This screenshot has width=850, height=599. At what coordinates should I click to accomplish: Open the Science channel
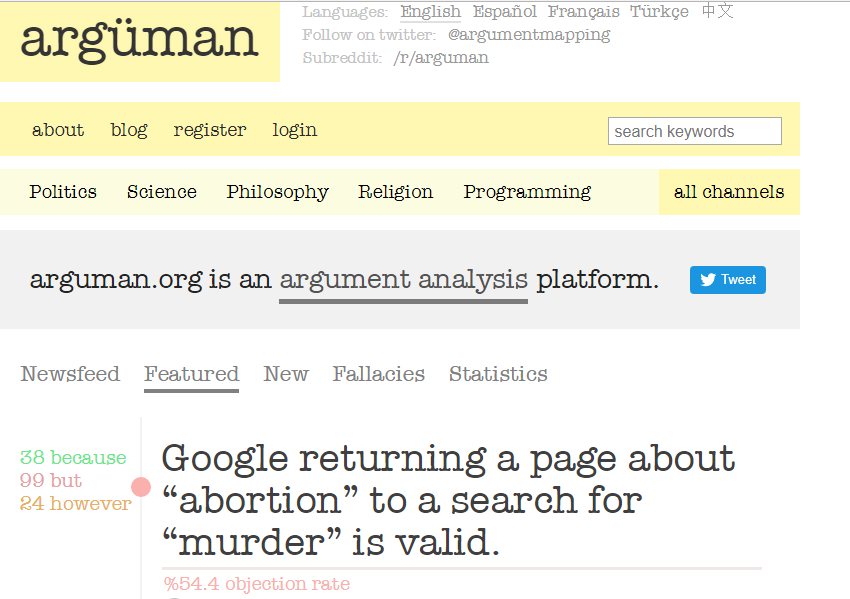point(162,192)
